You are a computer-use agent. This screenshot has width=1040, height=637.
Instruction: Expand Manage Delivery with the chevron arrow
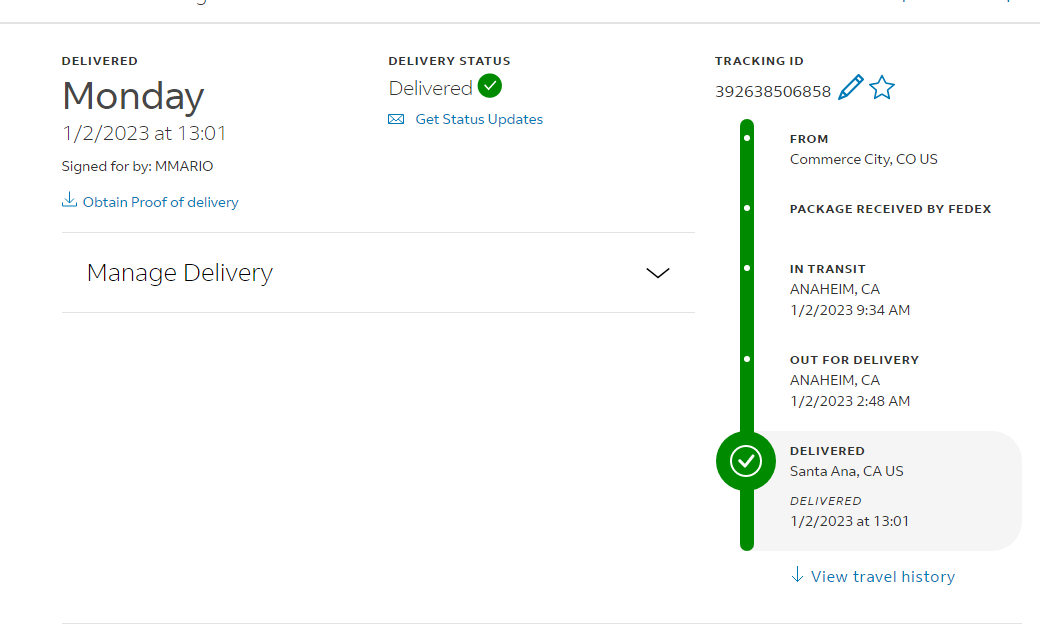click(x=658, y=273)
